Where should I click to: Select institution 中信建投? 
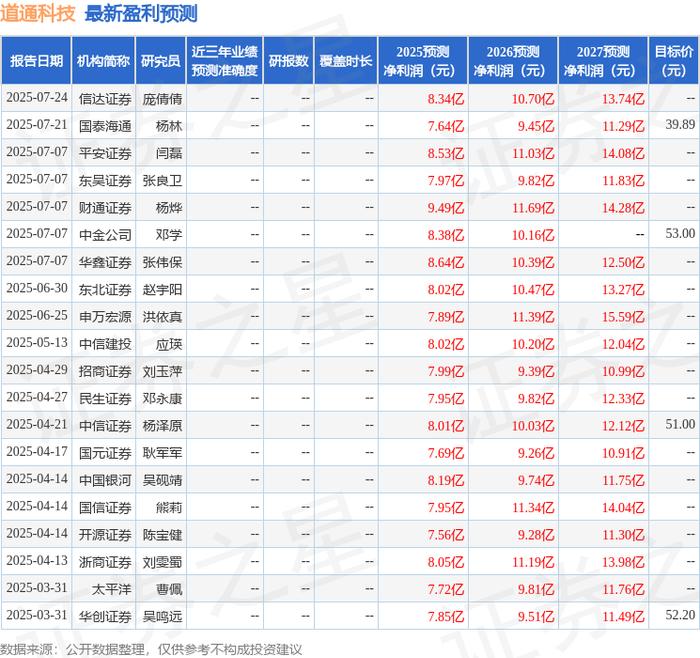click(x=105, y=344)
